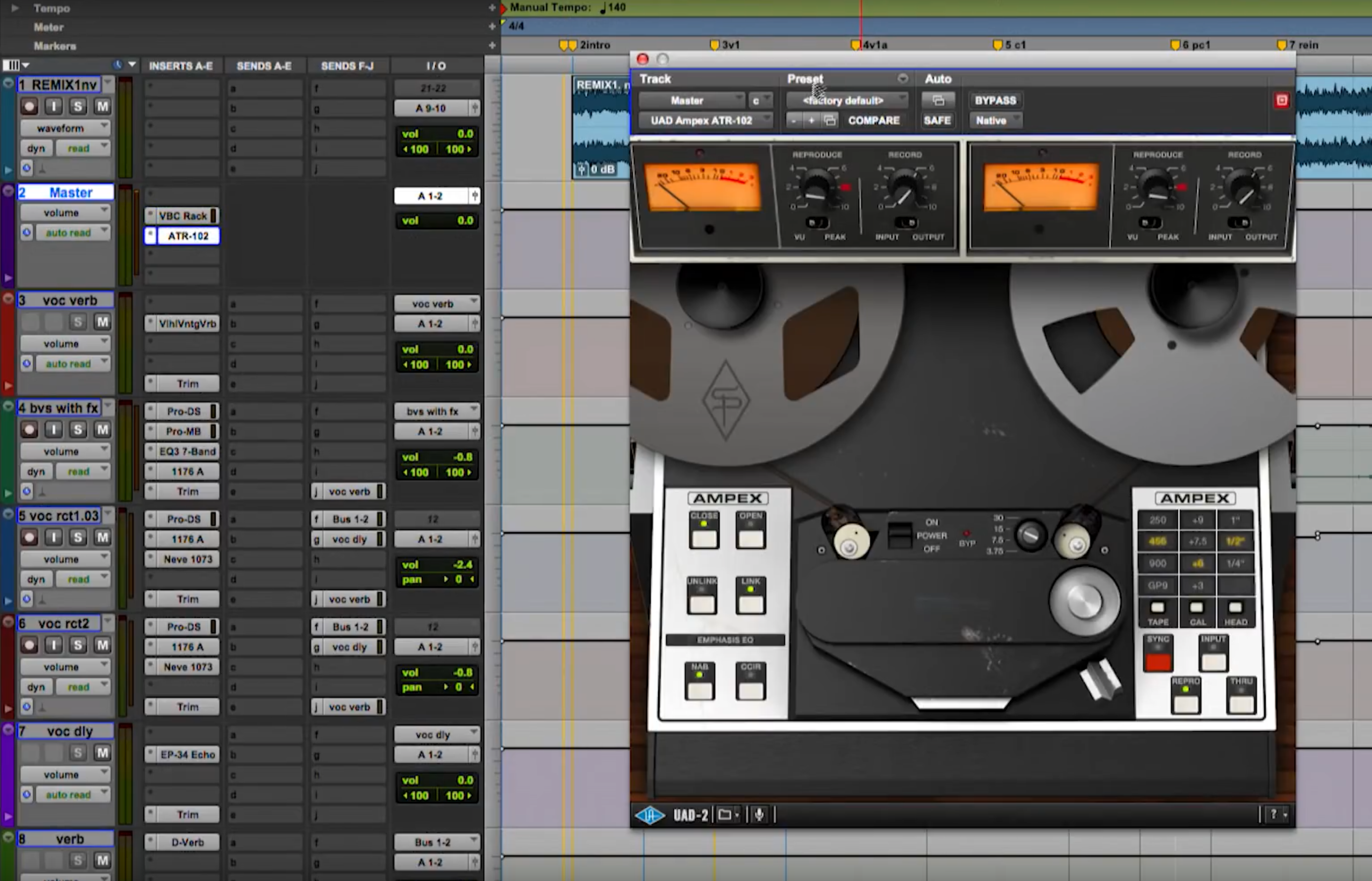The height and width of the screenshot is (881, 1372).
Task: Select next preset with plus button
Action: coord(811,120)
